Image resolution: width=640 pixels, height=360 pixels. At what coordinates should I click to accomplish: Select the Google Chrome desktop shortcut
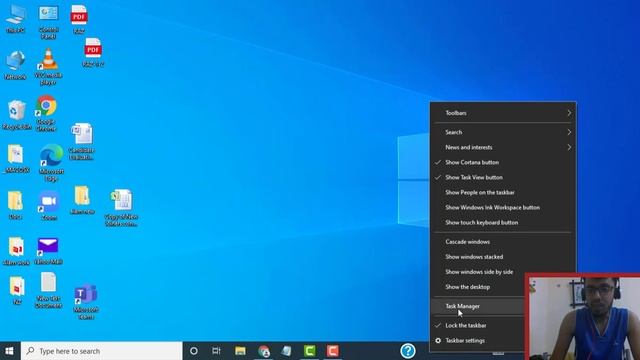pyautogui.click(x=46, y=113)
